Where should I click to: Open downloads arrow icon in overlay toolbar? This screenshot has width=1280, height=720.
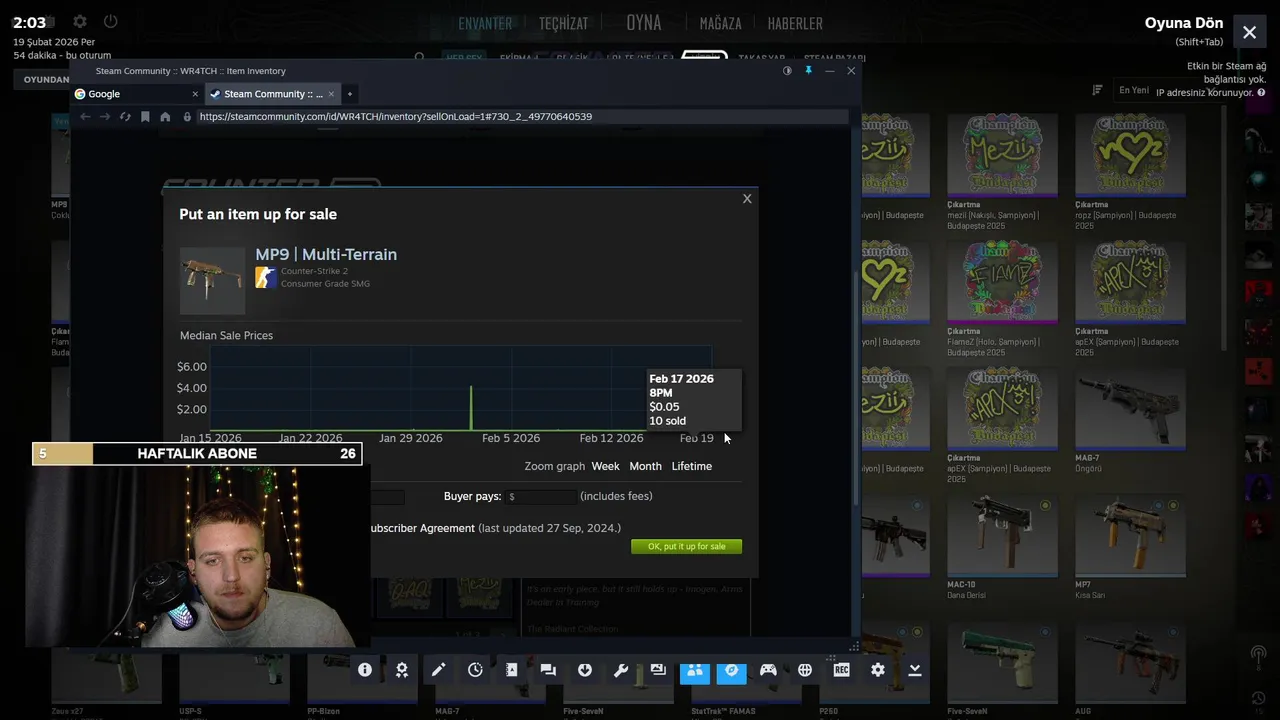(585, 670)
